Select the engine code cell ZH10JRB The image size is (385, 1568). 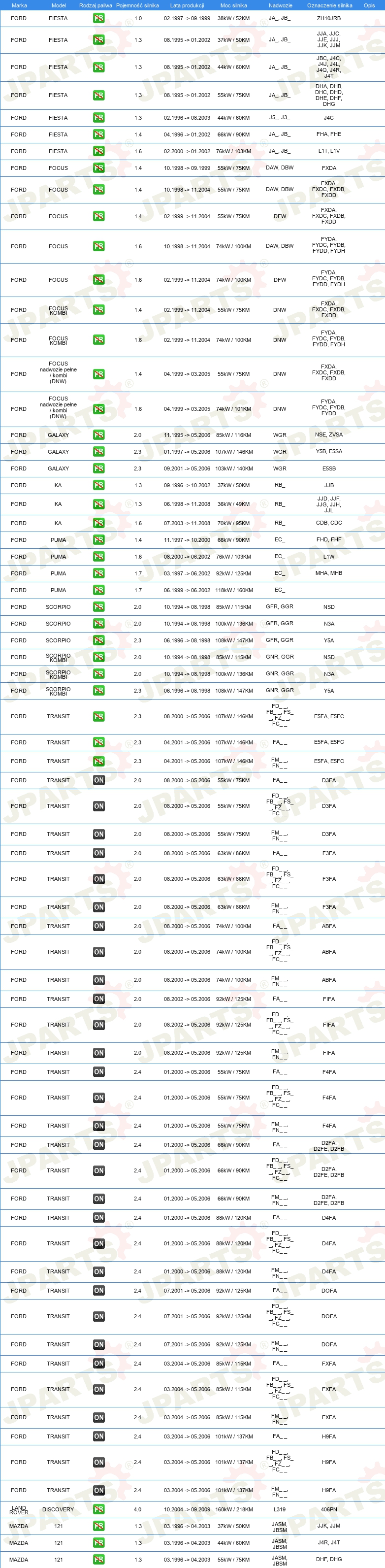click(328, 18)
